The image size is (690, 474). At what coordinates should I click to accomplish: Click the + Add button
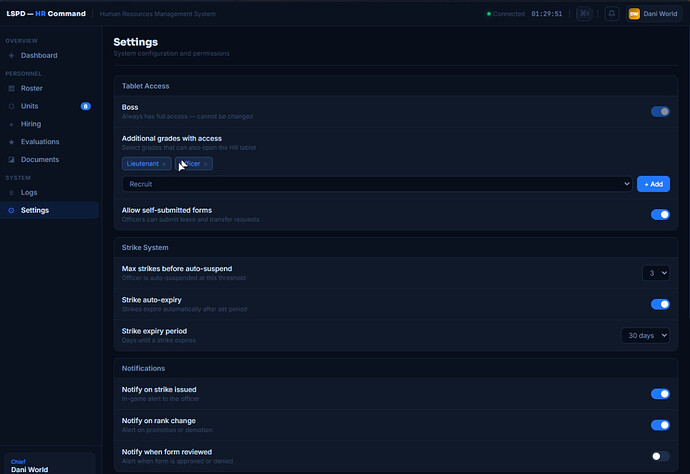653,184
